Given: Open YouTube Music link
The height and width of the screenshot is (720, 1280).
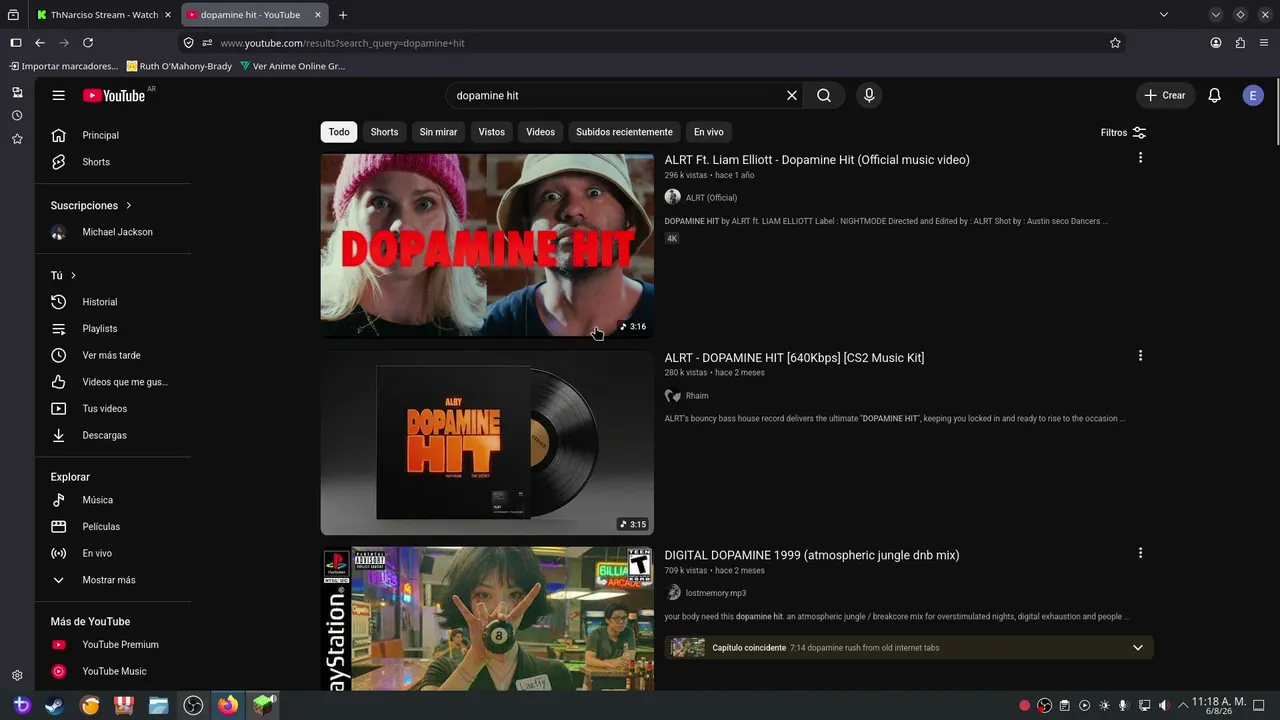Looking at the screenshot, I should tap(112, 672).
